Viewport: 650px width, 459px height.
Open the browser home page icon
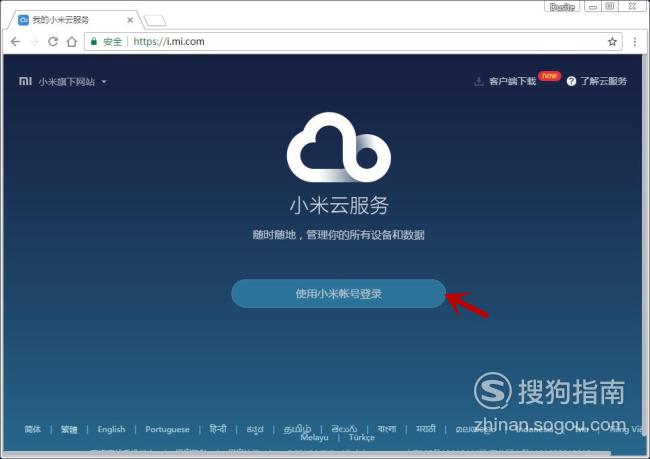(x=72, y=41)
